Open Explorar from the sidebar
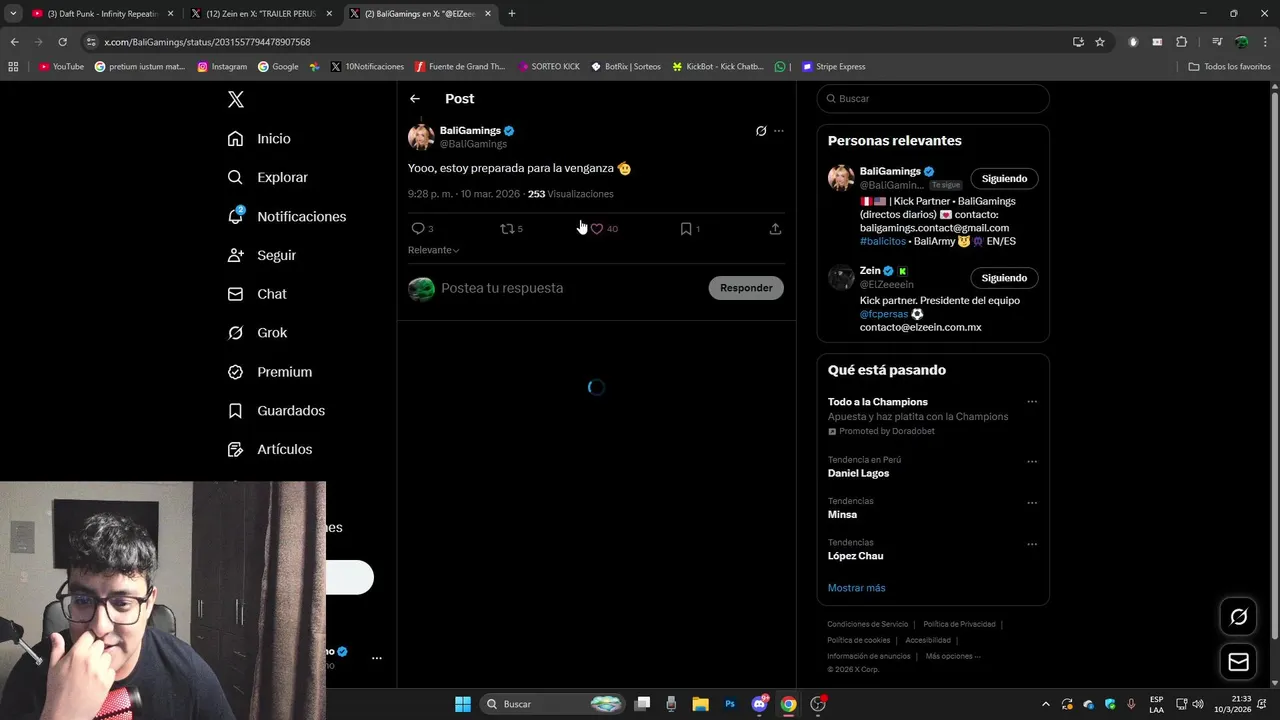The height and width of the screenshot is (720, 1280). point(268,177)
